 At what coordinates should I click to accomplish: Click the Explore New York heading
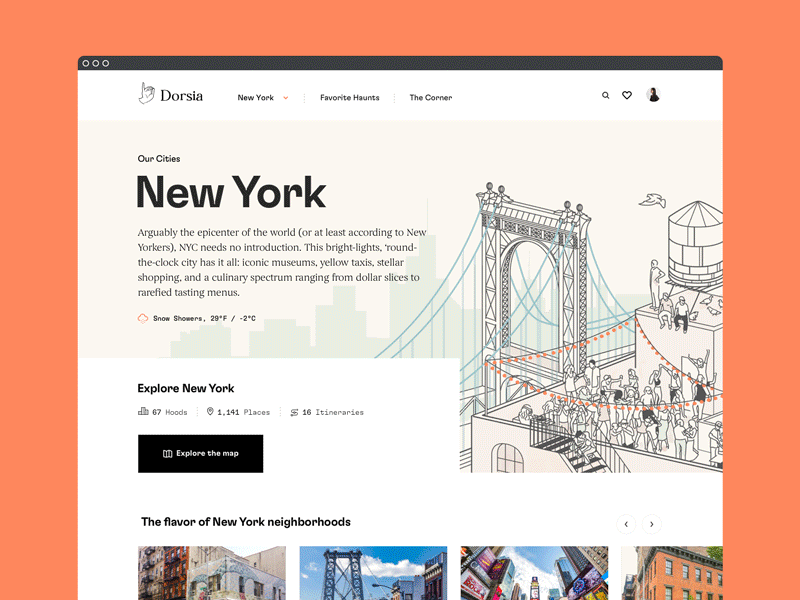[186, 388]
